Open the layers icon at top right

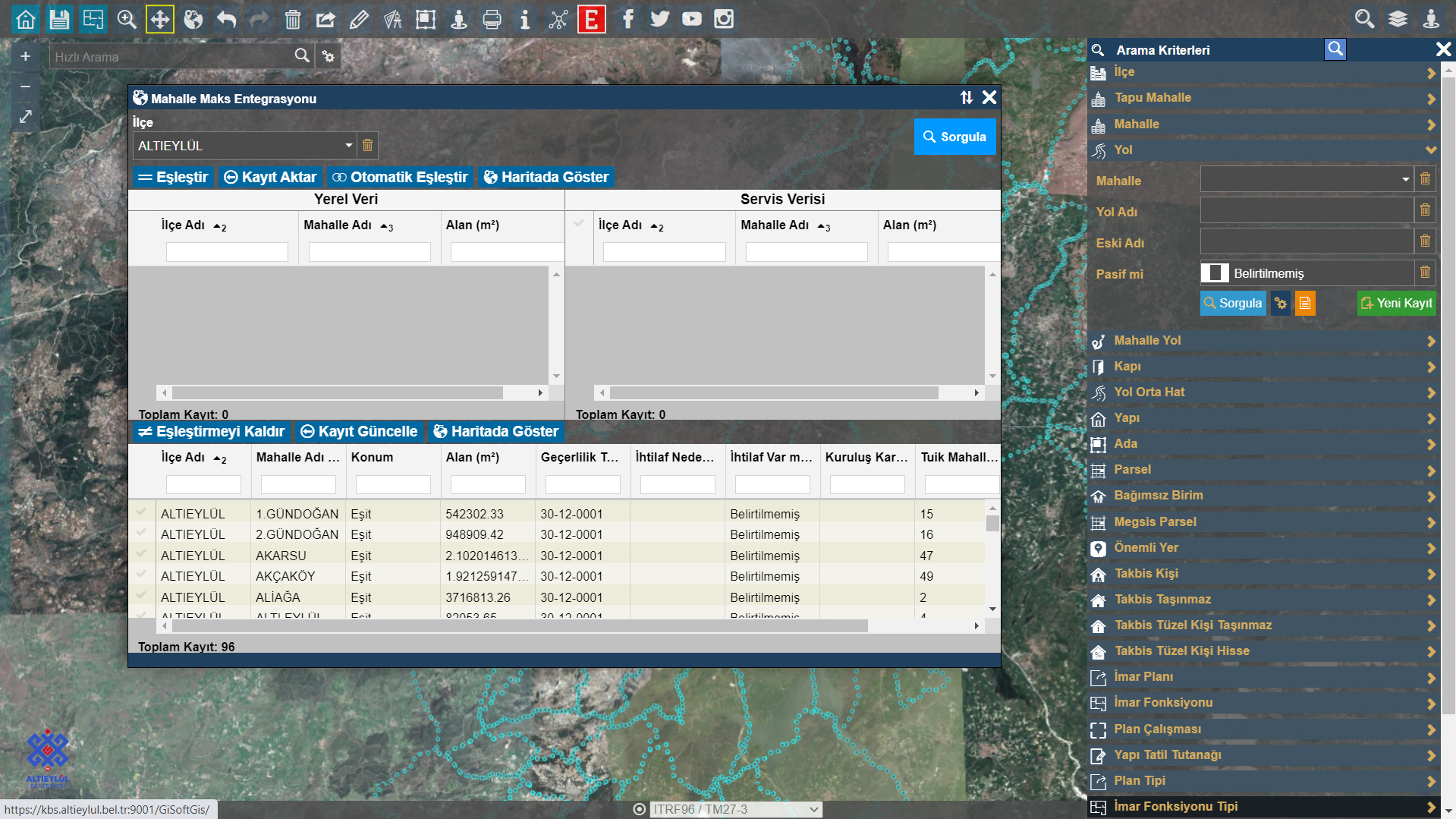click(x=1398, y=19)
